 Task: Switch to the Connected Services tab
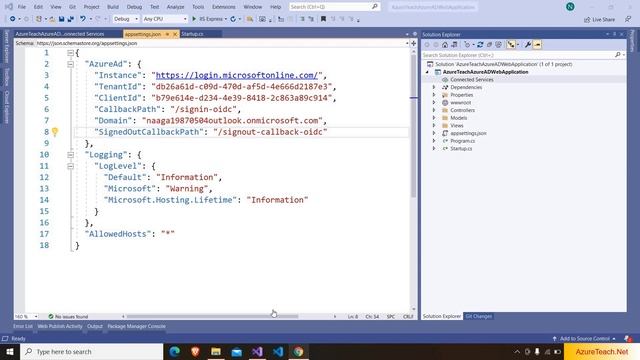pyautogui.click(x=60, y=34)
